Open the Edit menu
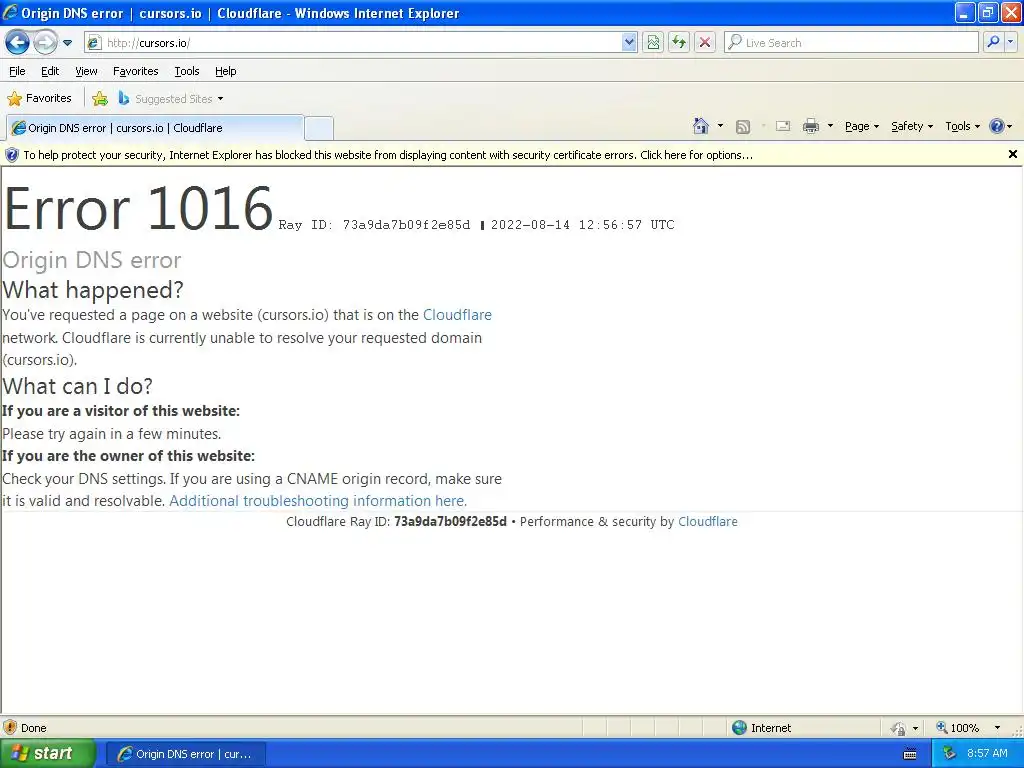Image resolution: width=1024 pixels, height=768 pixels. click(50, 71)
